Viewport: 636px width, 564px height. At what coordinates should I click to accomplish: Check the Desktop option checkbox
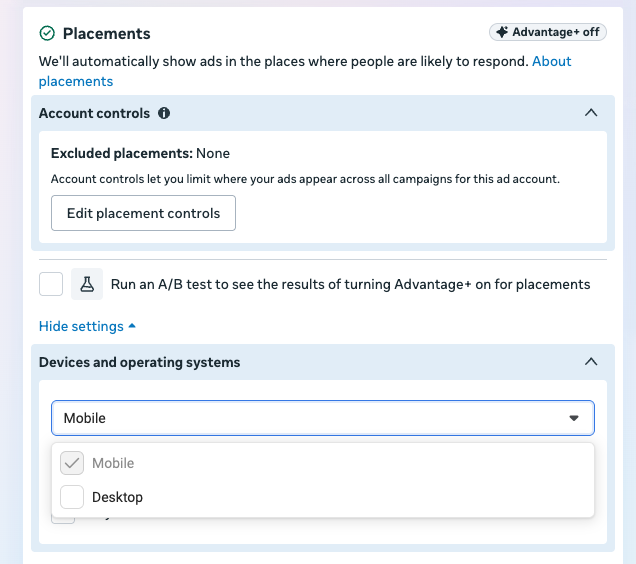(x=72, y=497)
